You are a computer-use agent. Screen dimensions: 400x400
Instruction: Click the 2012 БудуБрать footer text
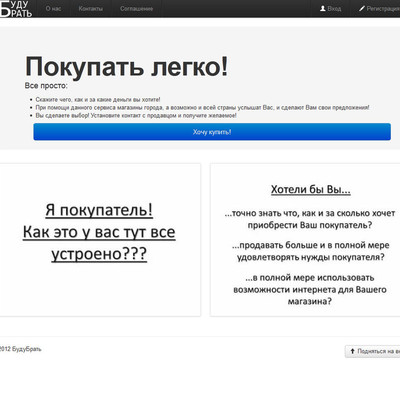[x=20, y=349]
